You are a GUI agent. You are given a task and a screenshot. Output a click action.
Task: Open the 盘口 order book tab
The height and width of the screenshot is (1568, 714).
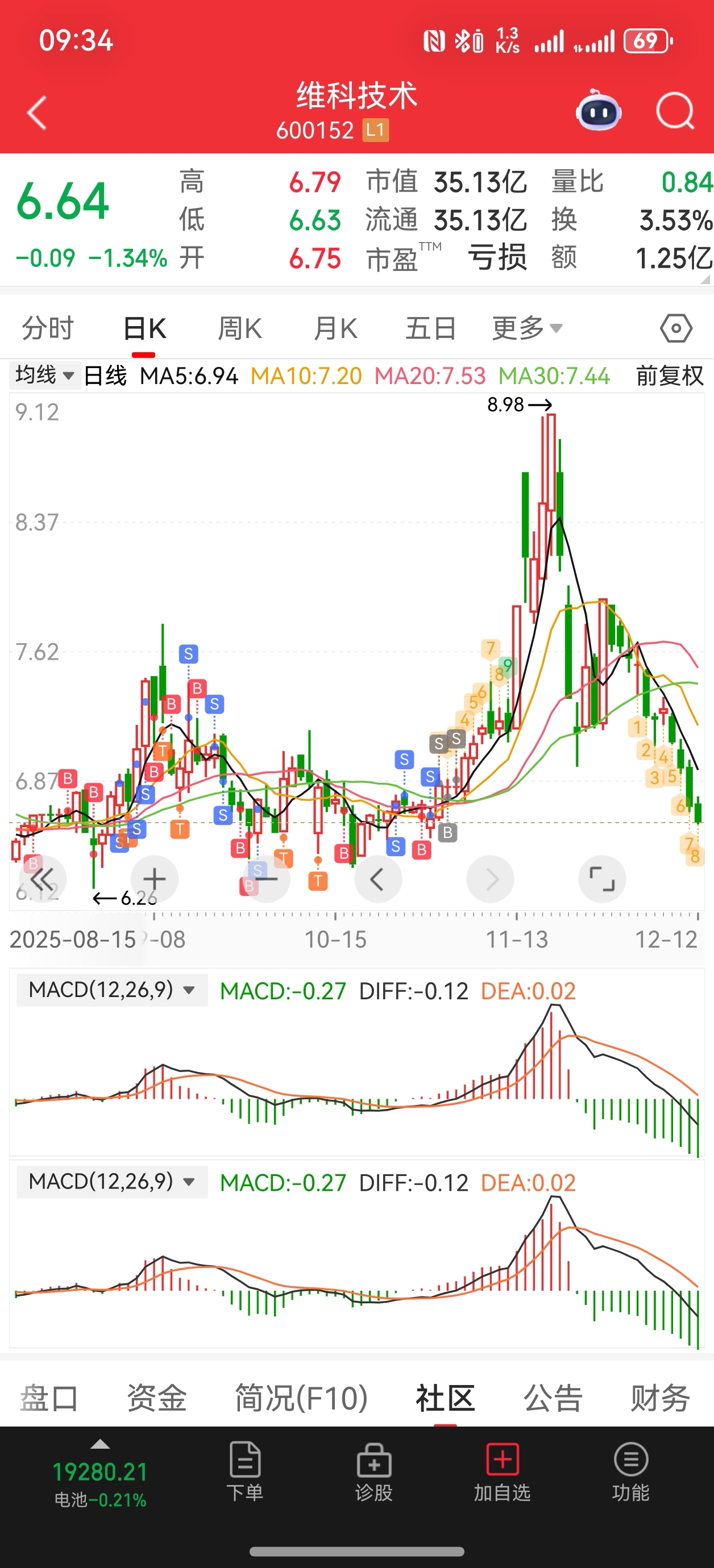[x=49, y=1398]
